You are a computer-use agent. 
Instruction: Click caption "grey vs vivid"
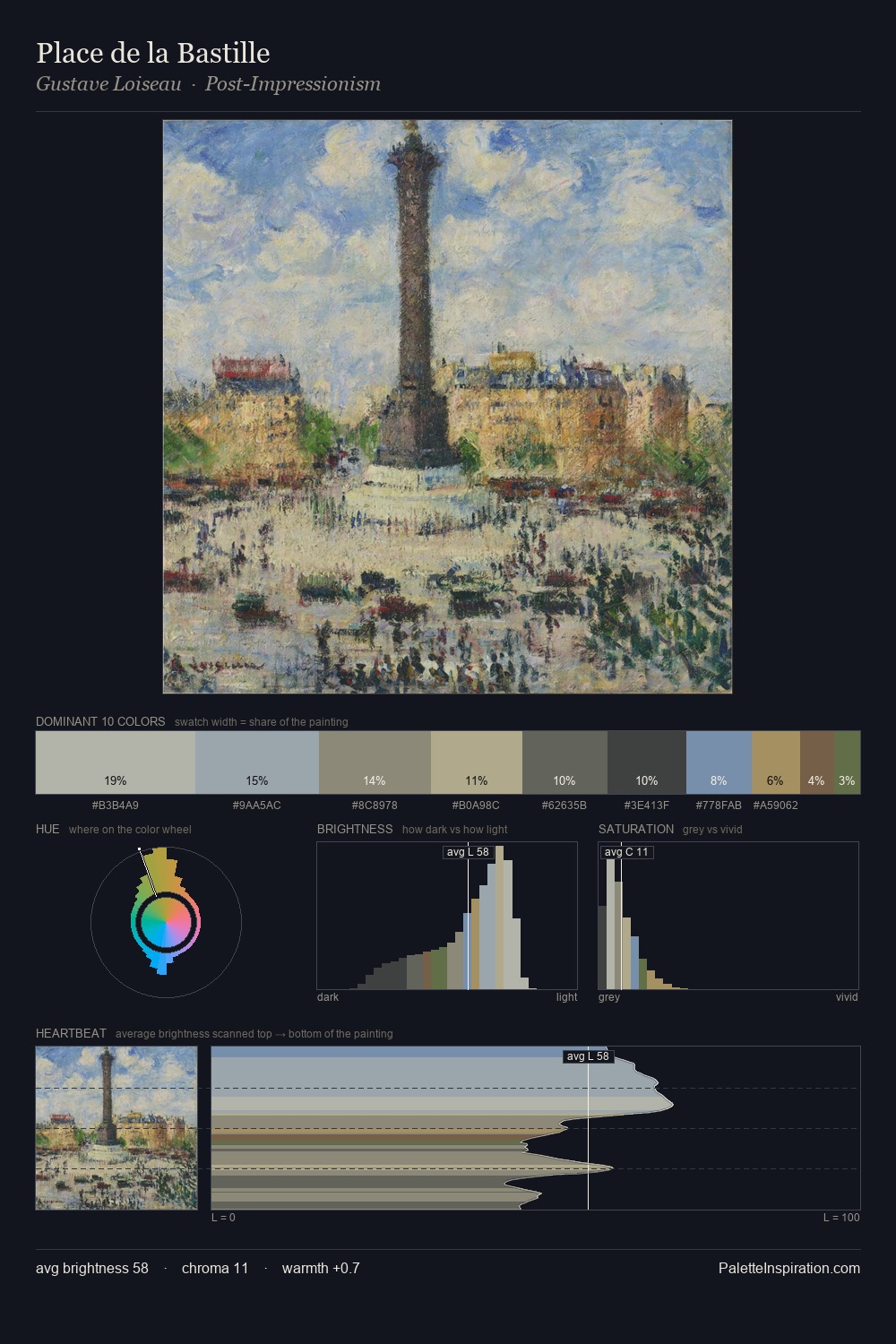712,830
